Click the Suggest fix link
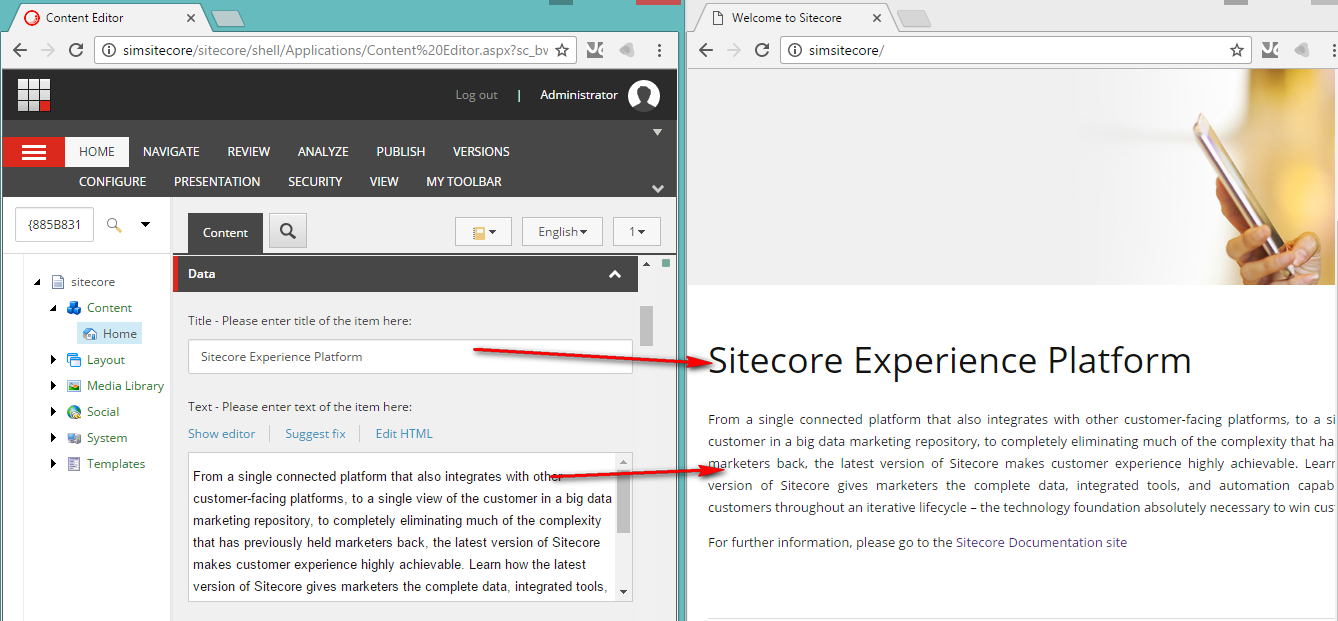This screenshot has height=621, width=1338. 315,434
